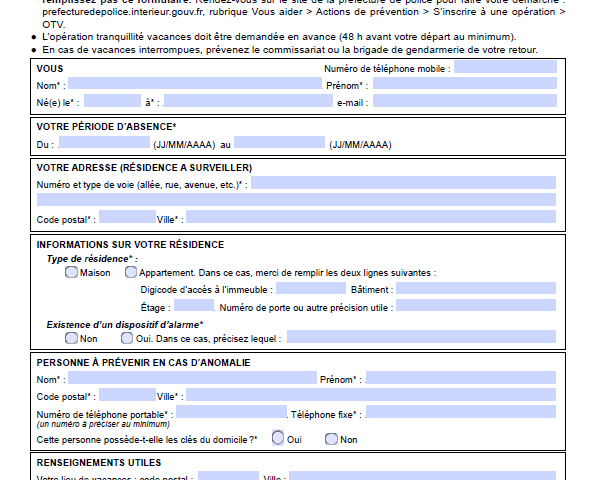Viewport: 597px width, 480px height.
Task: Click the e-mail input field
Action: pos(465,100)
